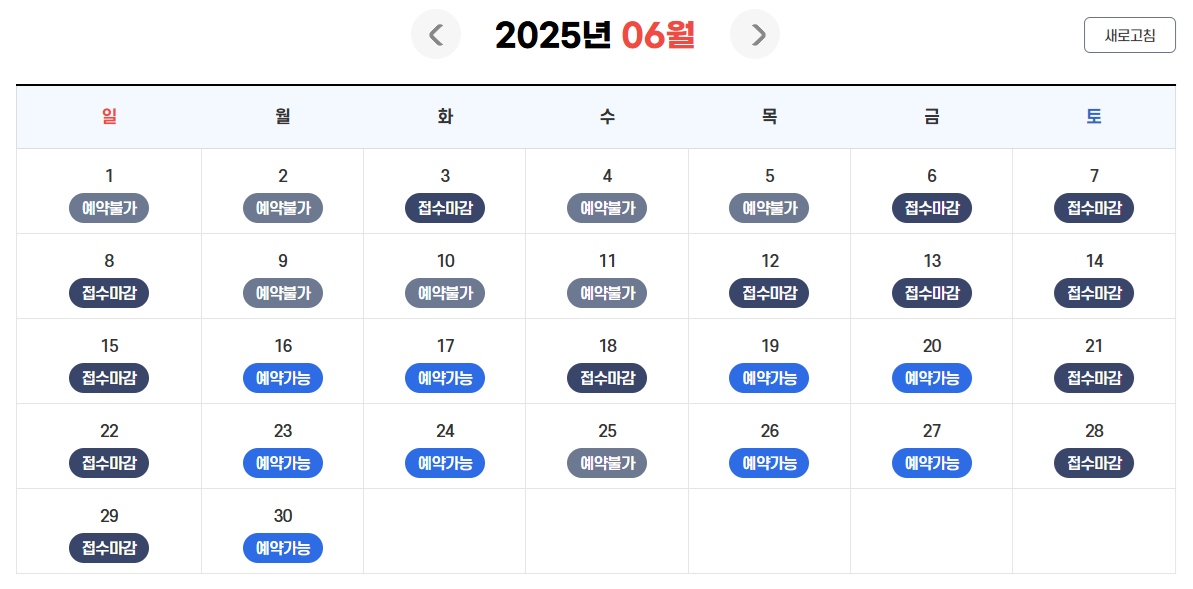
Task: Open the available date June 27
Action: point(931,463)
